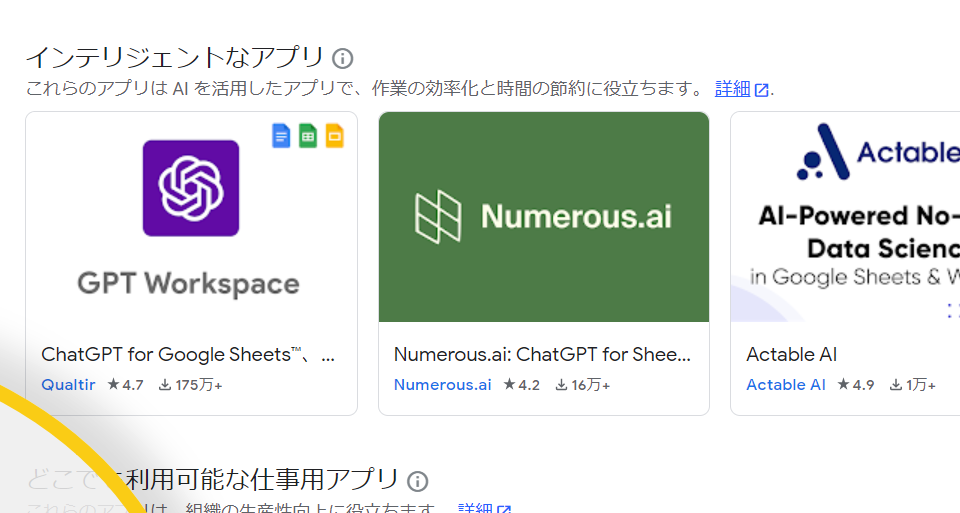Click the 4.7 star rating on GPT Workspace
The image size is (960, 513).
[x=126, y=385]
